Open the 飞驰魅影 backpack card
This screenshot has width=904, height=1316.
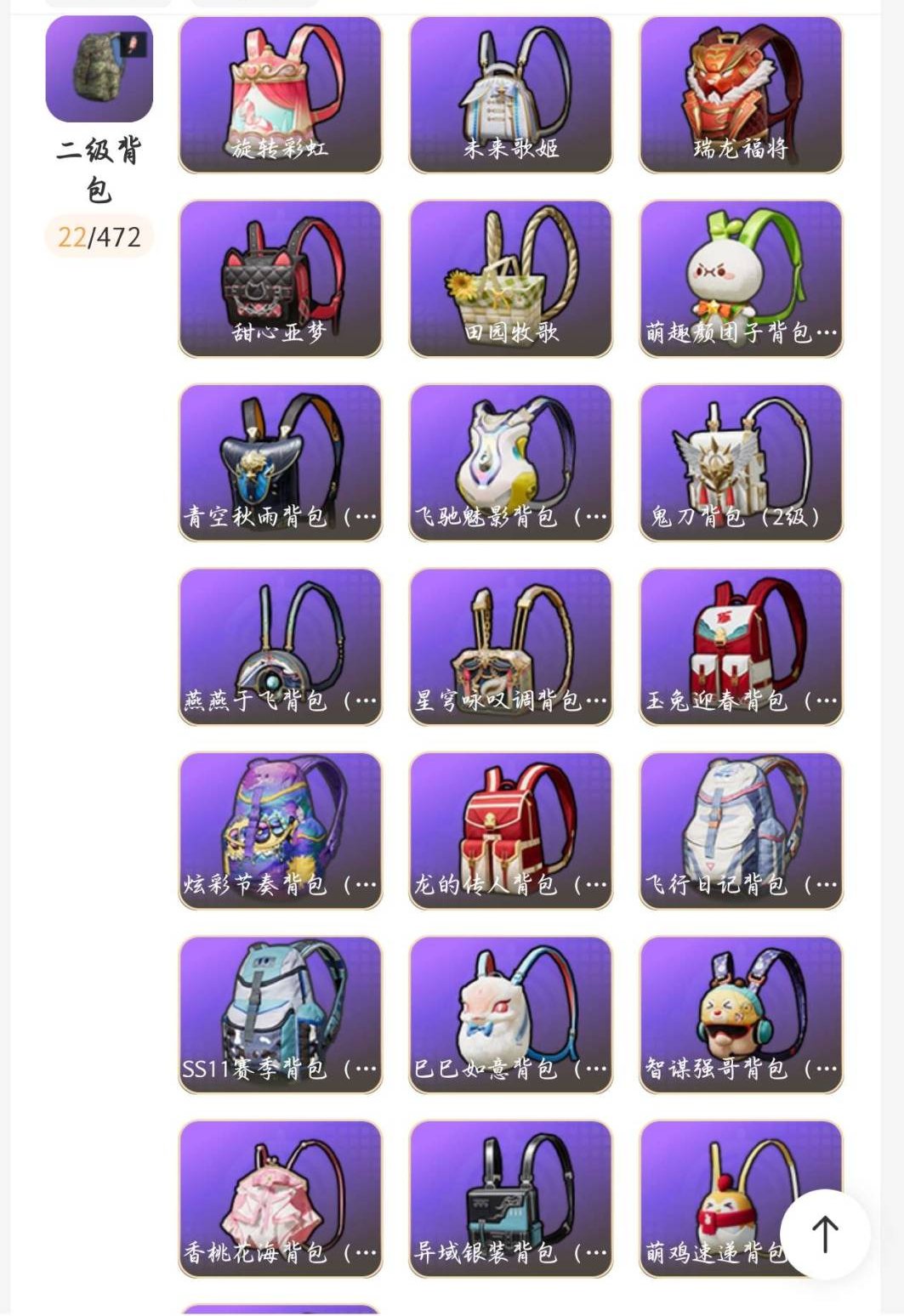tap(511, 463)
